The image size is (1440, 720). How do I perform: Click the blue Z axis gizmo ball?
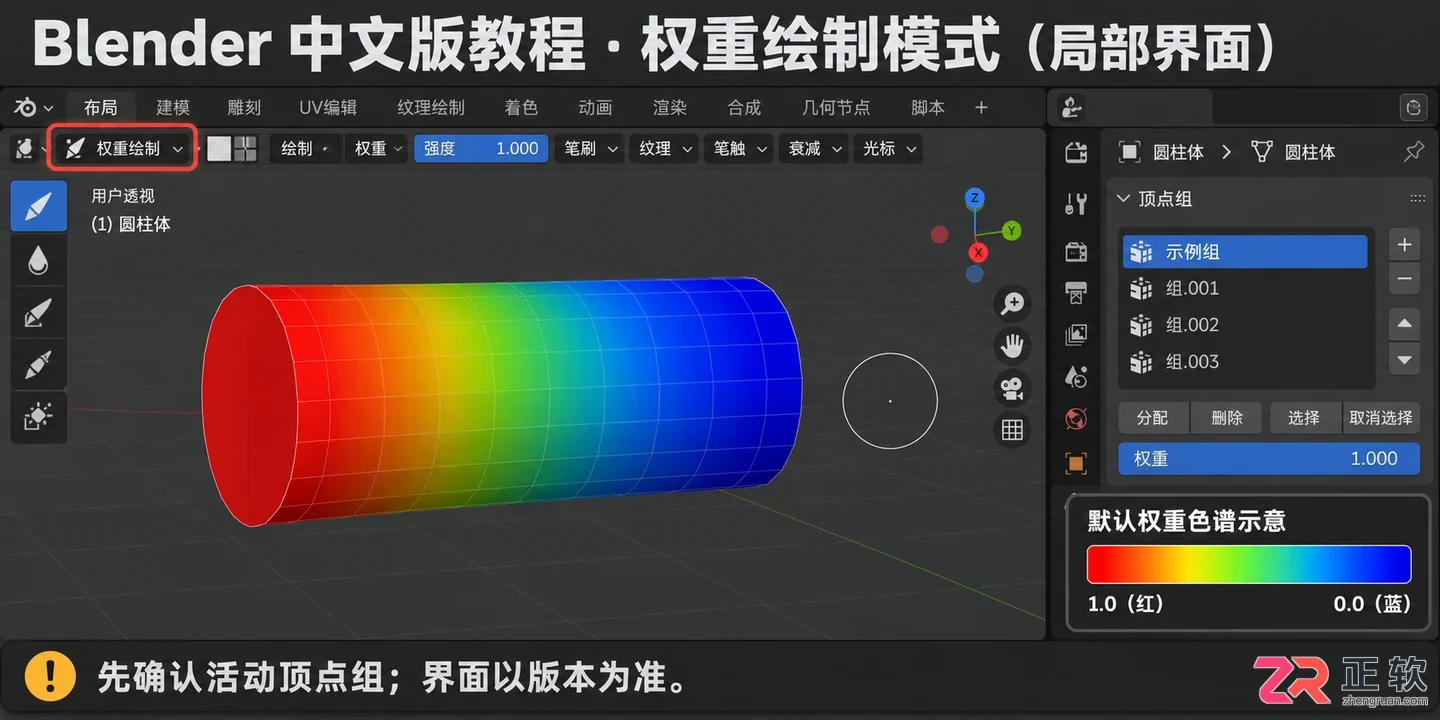click(974, 198)
